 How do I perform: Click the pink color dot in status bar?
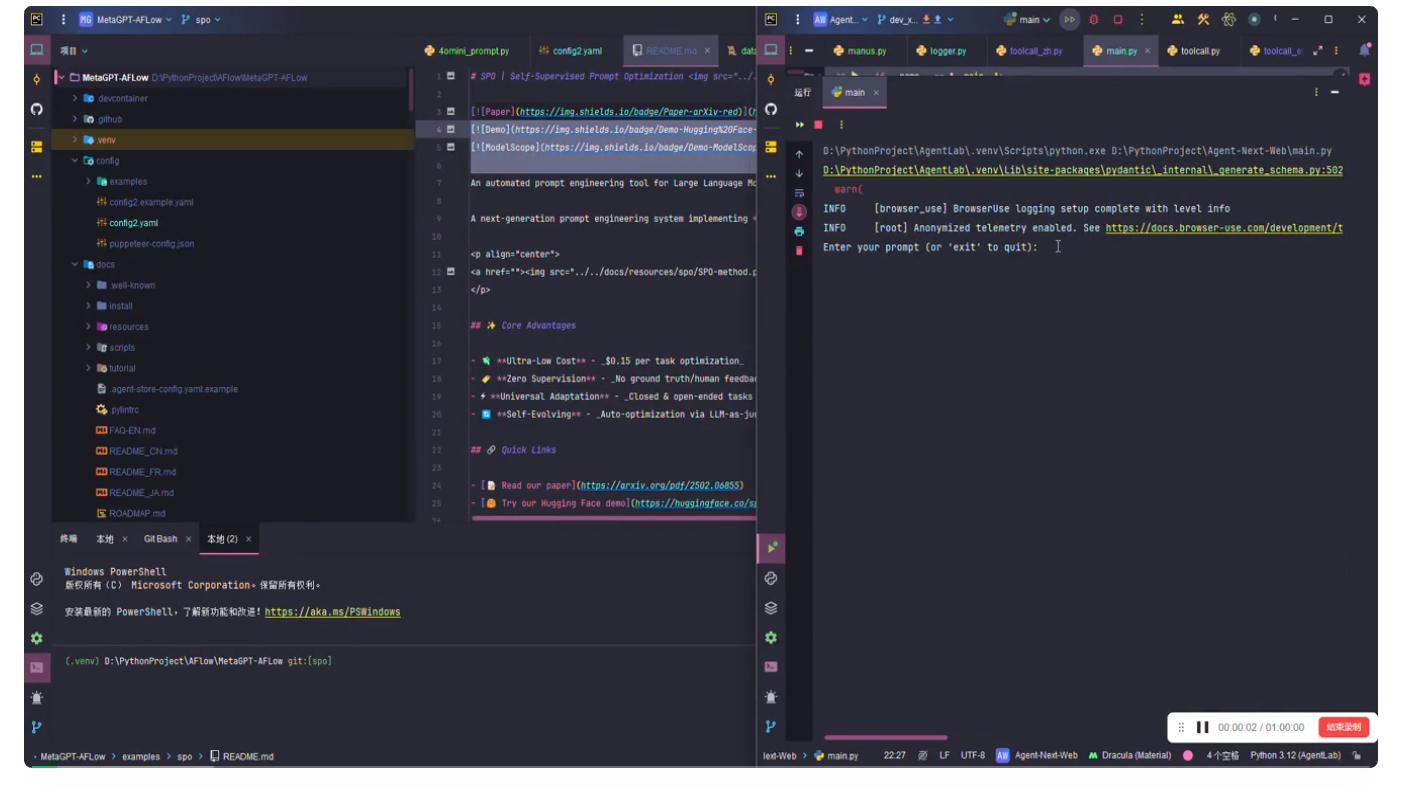(x=1188, y=756)
